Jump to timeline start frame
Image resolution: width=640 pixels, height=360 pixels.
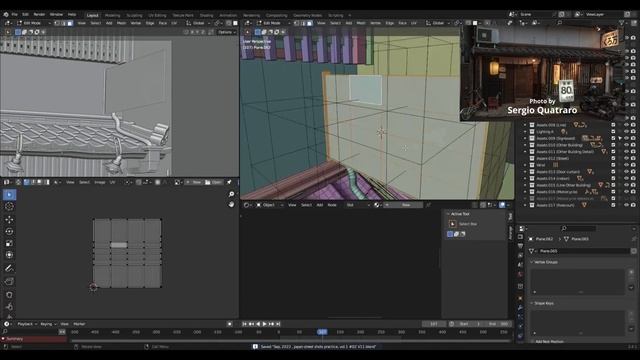pos(244,324)
